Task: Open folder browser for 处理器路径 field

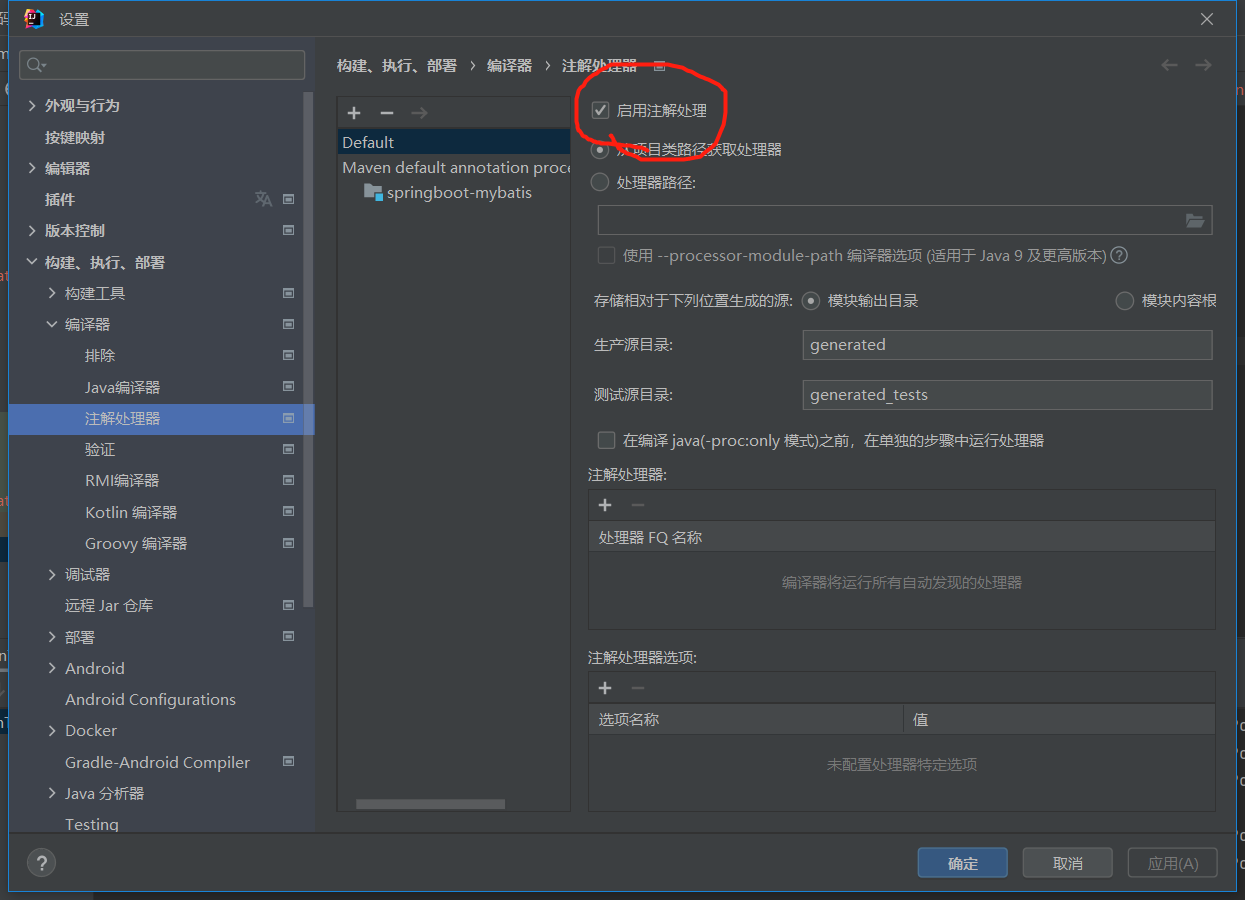Action: 1195,220
